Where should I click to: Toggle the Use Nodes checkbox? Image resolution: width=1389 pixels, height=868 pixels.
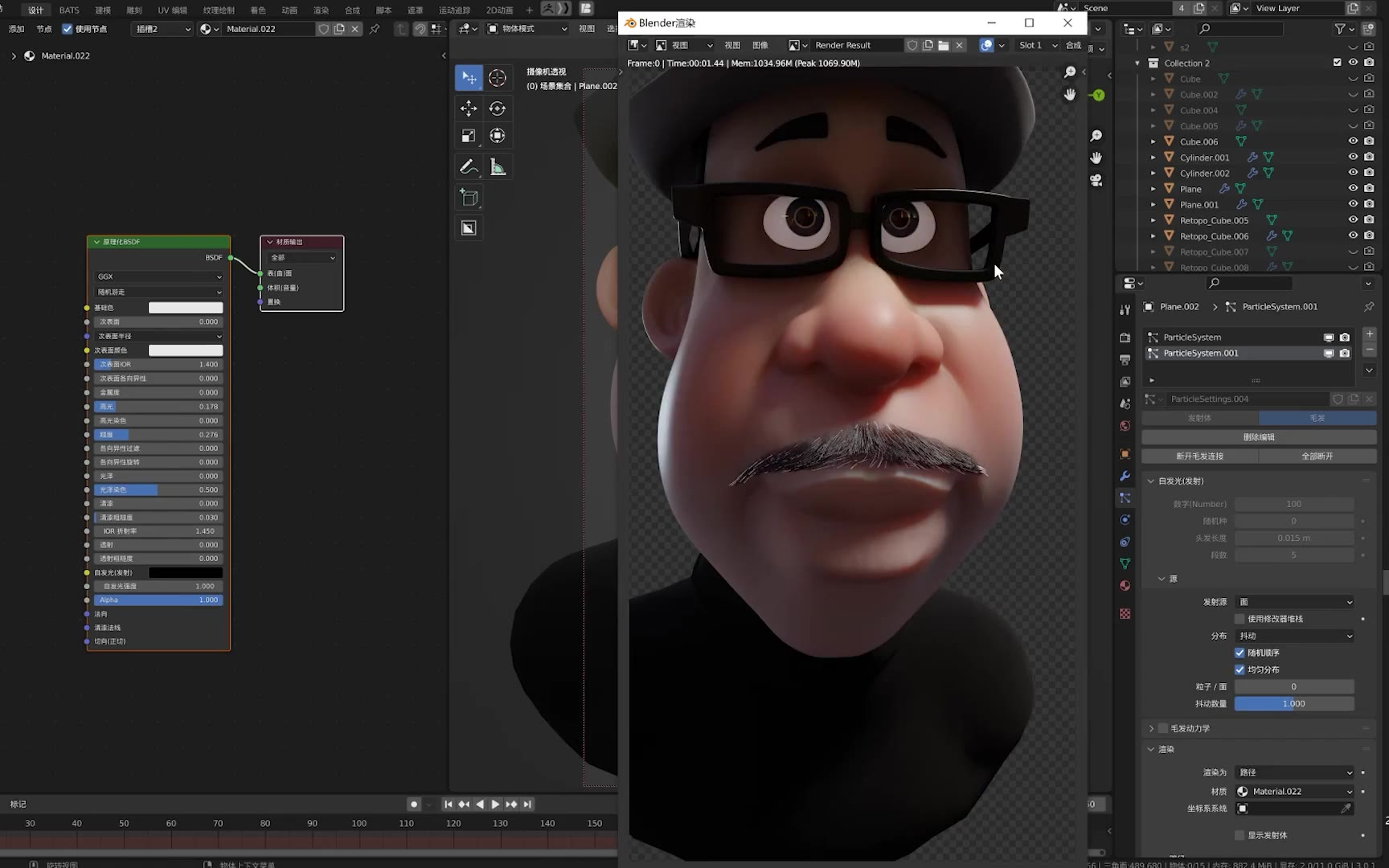68,29
